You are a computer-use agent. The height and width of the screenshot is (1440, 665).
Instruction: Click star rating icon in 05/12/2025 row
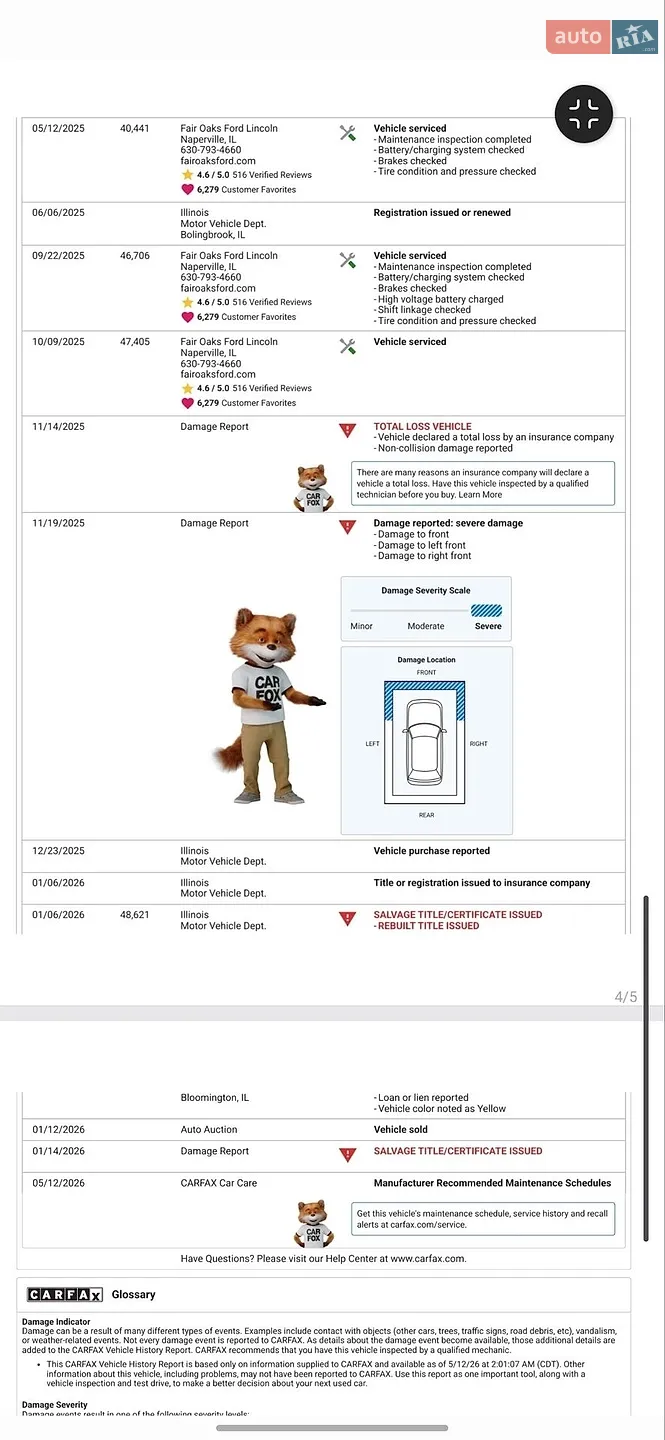tap(187, 174)
